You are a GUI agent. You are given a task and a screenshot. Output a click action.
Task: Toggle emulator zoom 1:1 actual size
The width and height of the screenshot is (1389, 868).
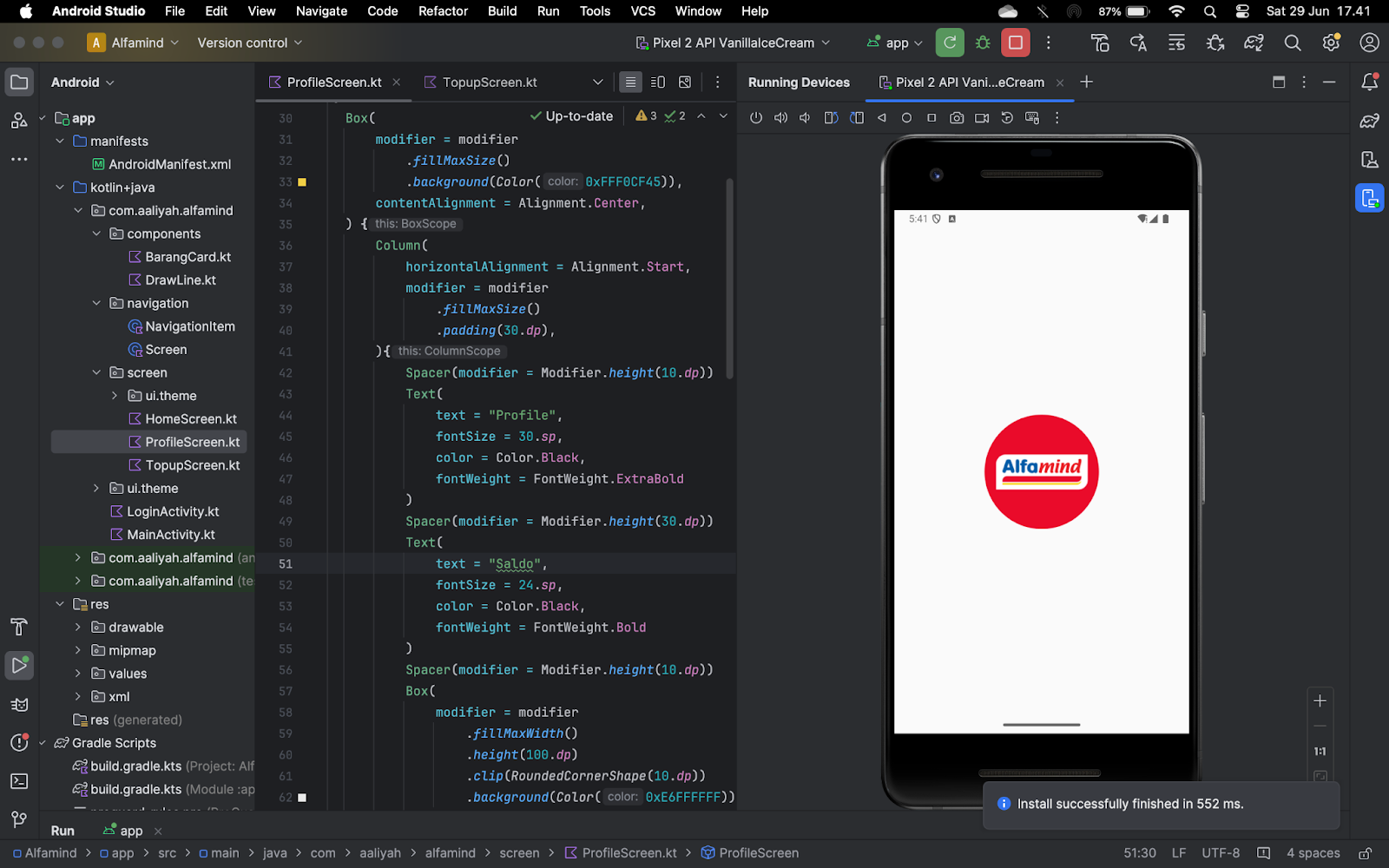pos(1320,752)
